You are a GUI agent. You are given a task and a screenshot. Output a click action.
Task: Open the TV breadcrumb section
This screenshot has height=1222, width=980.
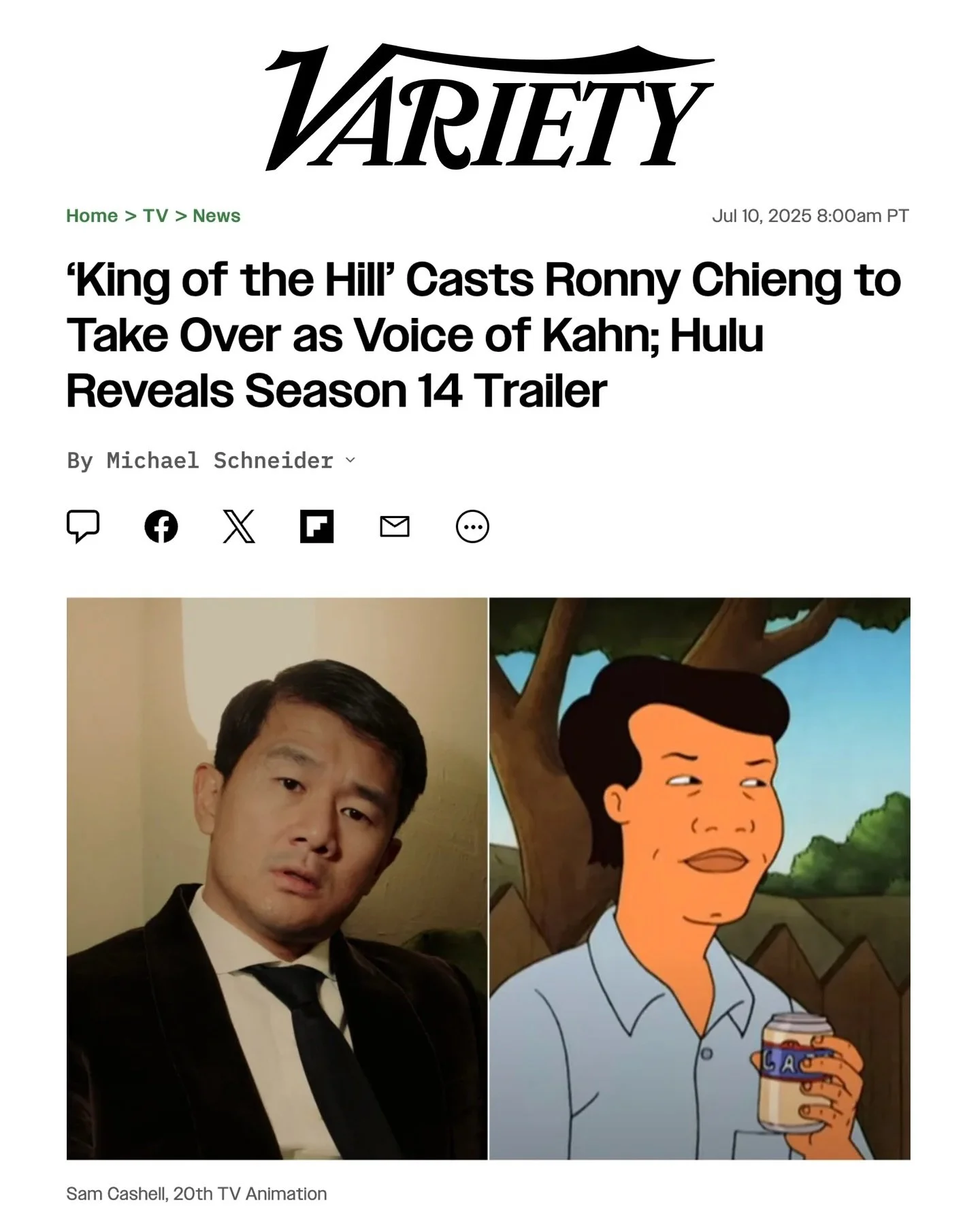click(x=155, y=216)
